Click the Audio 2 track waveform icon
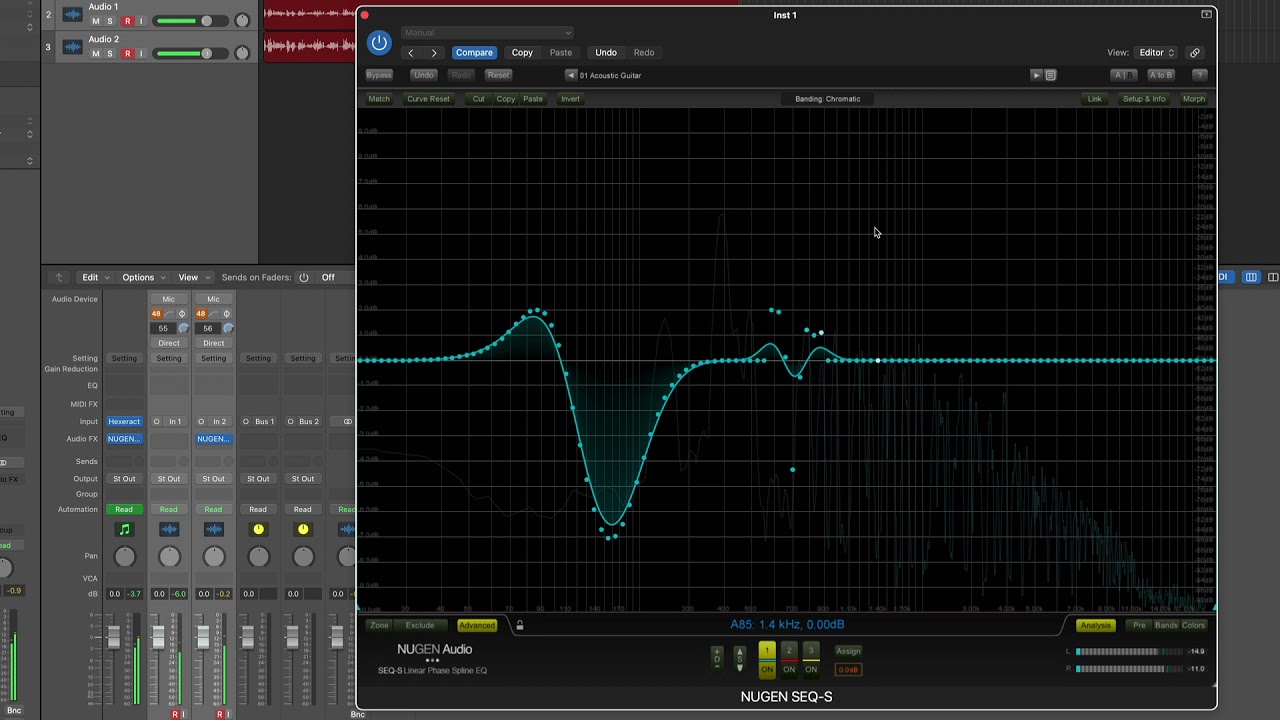 click(x=72, y=46)
